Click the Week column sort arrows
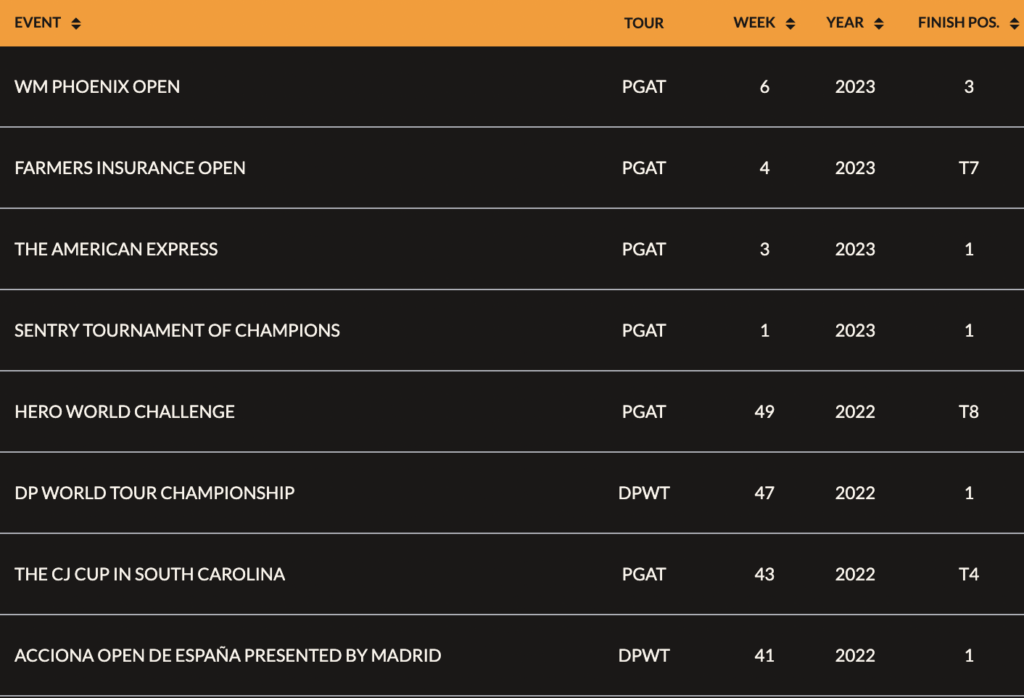 click(x=790, y=24)
